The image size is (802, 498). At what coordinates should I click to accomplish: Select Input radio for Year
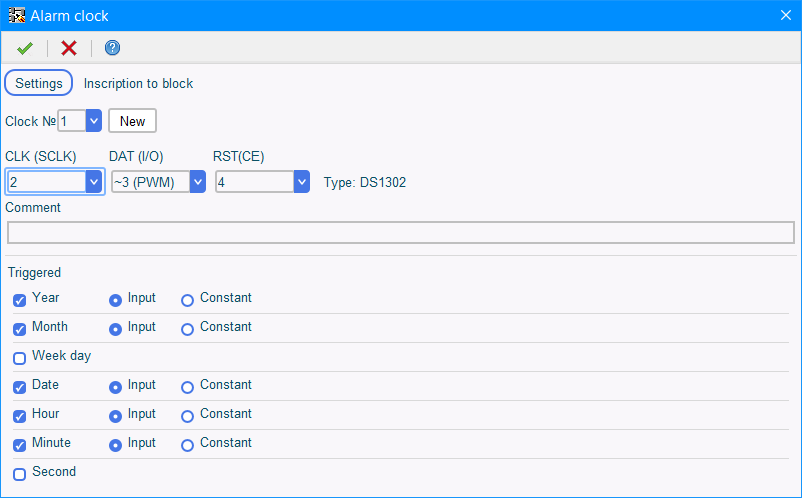(x=115, y=301)
